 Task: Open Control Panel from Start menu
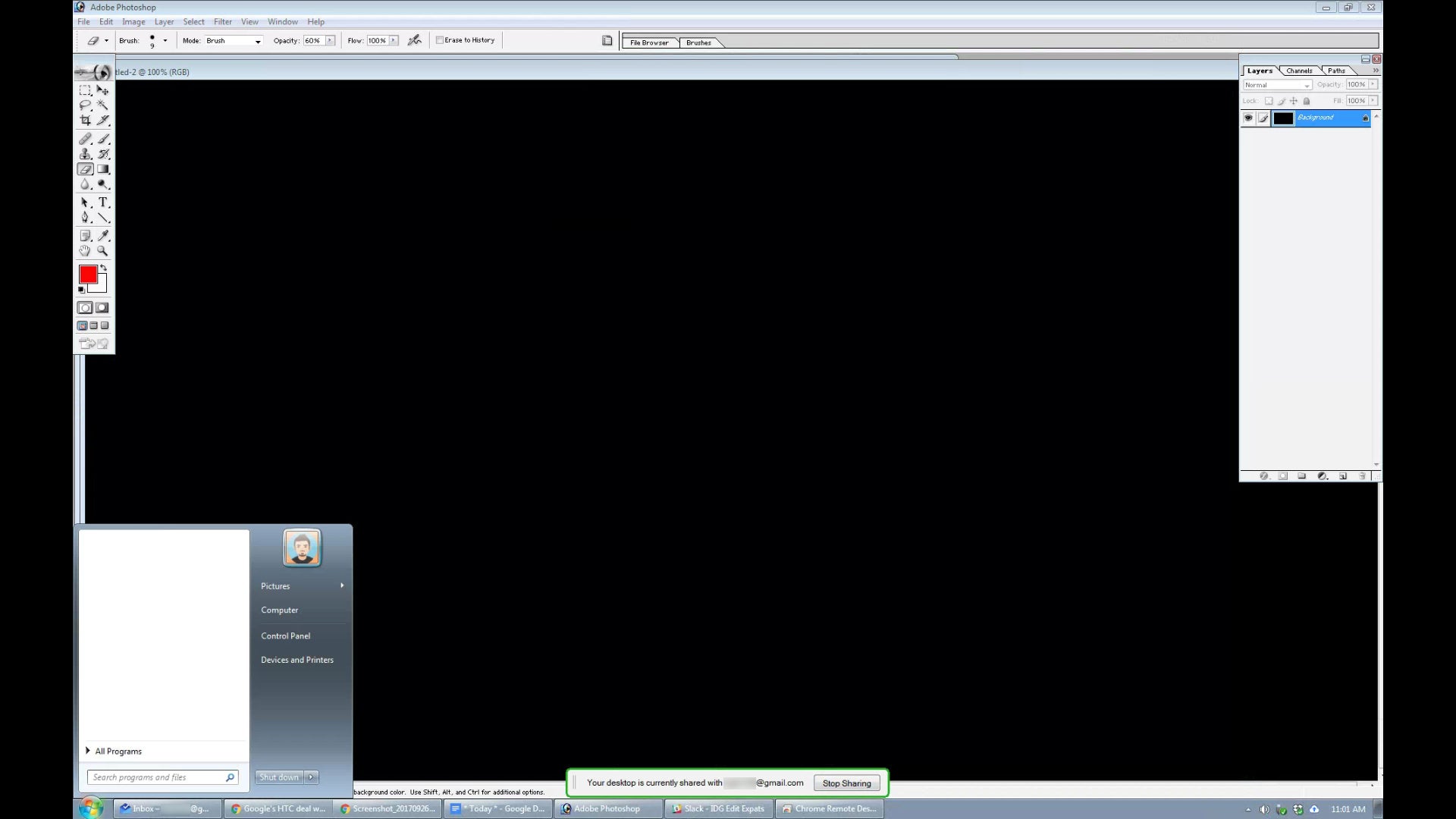pos(285,635)
